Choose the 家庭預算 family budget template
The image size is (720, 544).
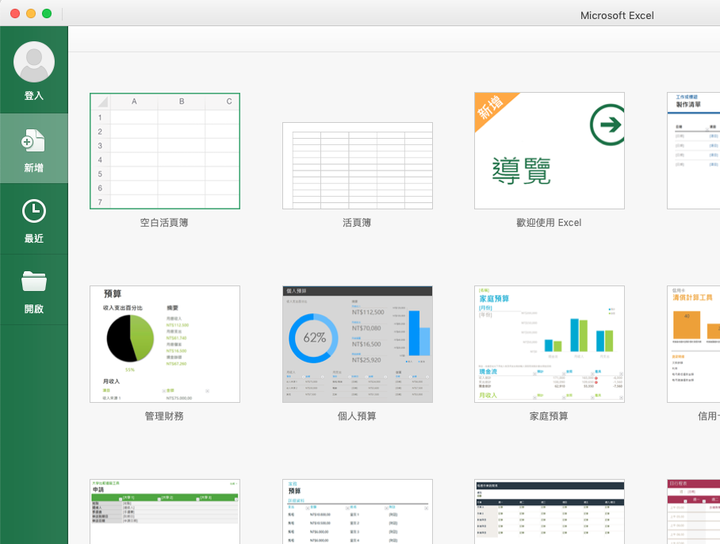549,344
